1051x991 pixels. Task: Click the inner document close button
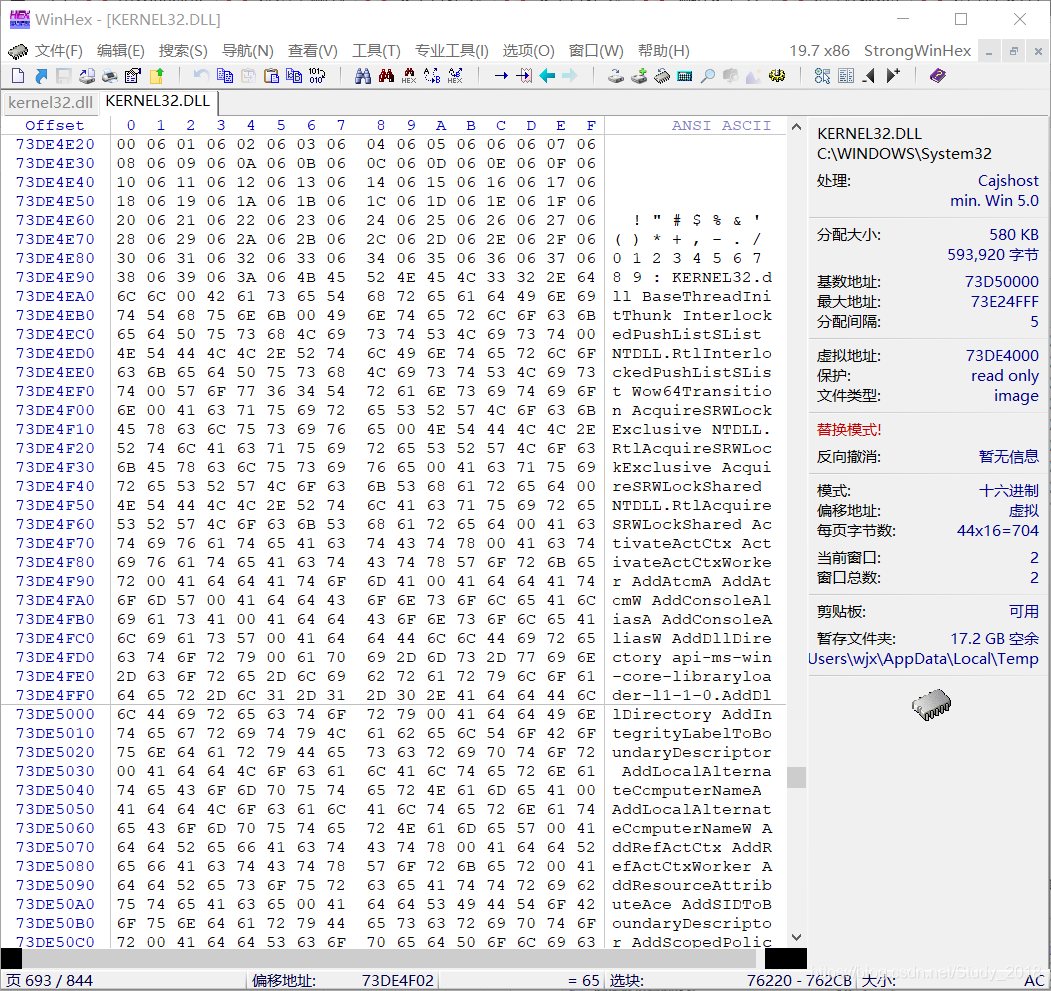coord(1038,51)
